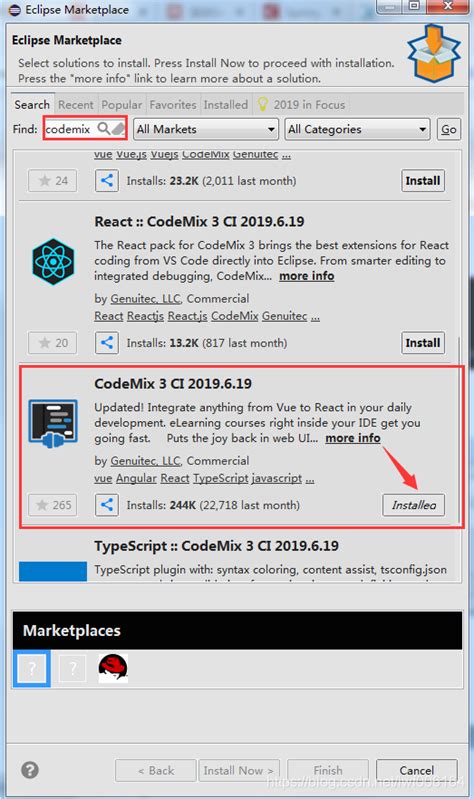474x799 pixels.
Task: Toggle the 24 star favorite button
Action: coord(53,180)
